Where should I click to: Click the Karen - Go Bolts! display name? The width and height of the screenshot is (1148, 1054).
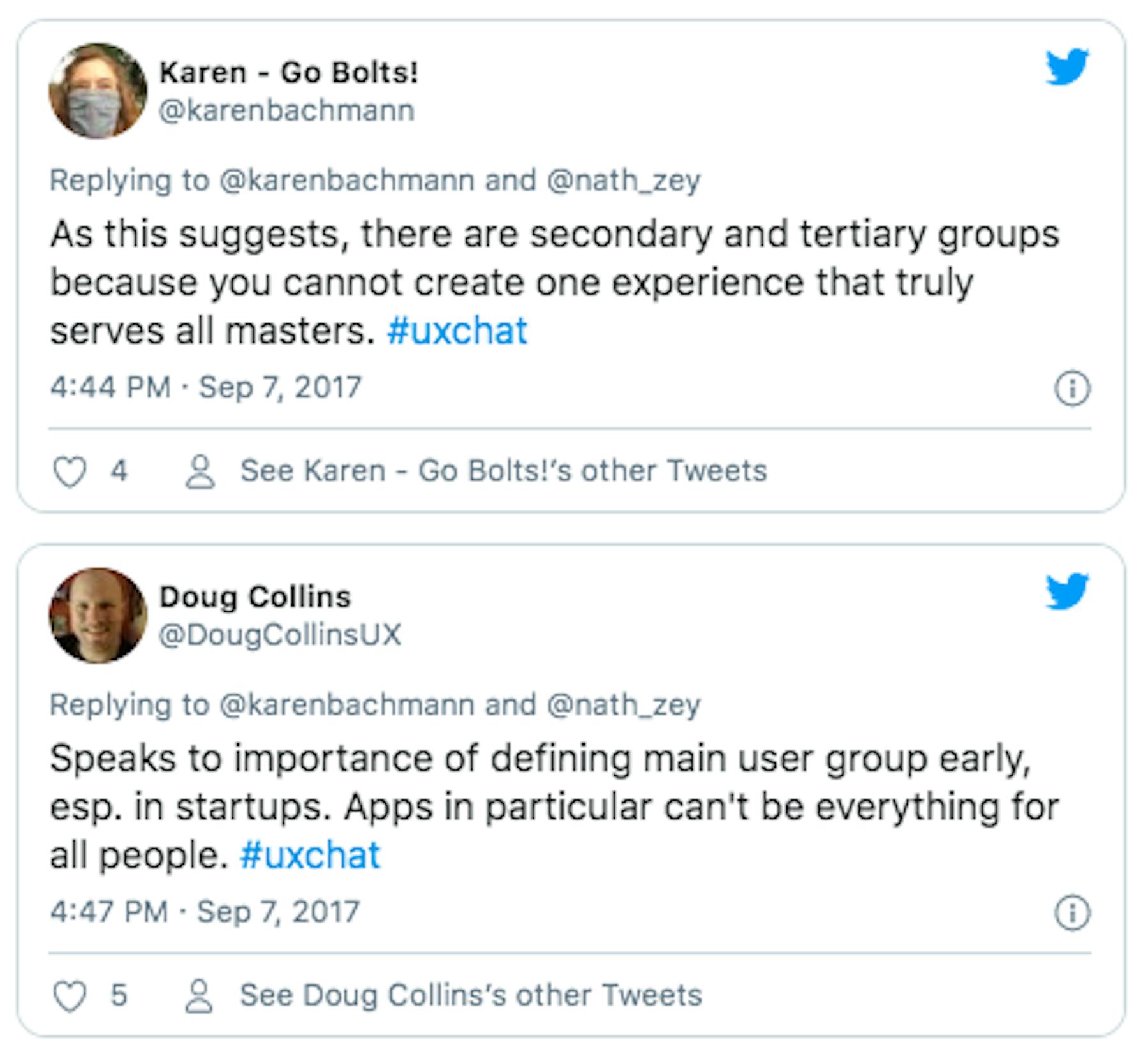(x=289, y=72)
